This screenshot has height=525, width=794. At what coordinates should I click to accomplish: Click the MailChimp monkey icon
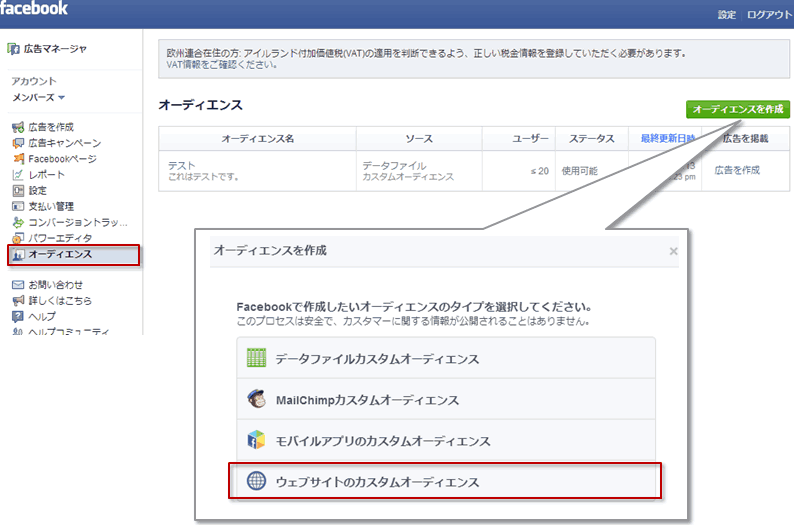point(256,399)
